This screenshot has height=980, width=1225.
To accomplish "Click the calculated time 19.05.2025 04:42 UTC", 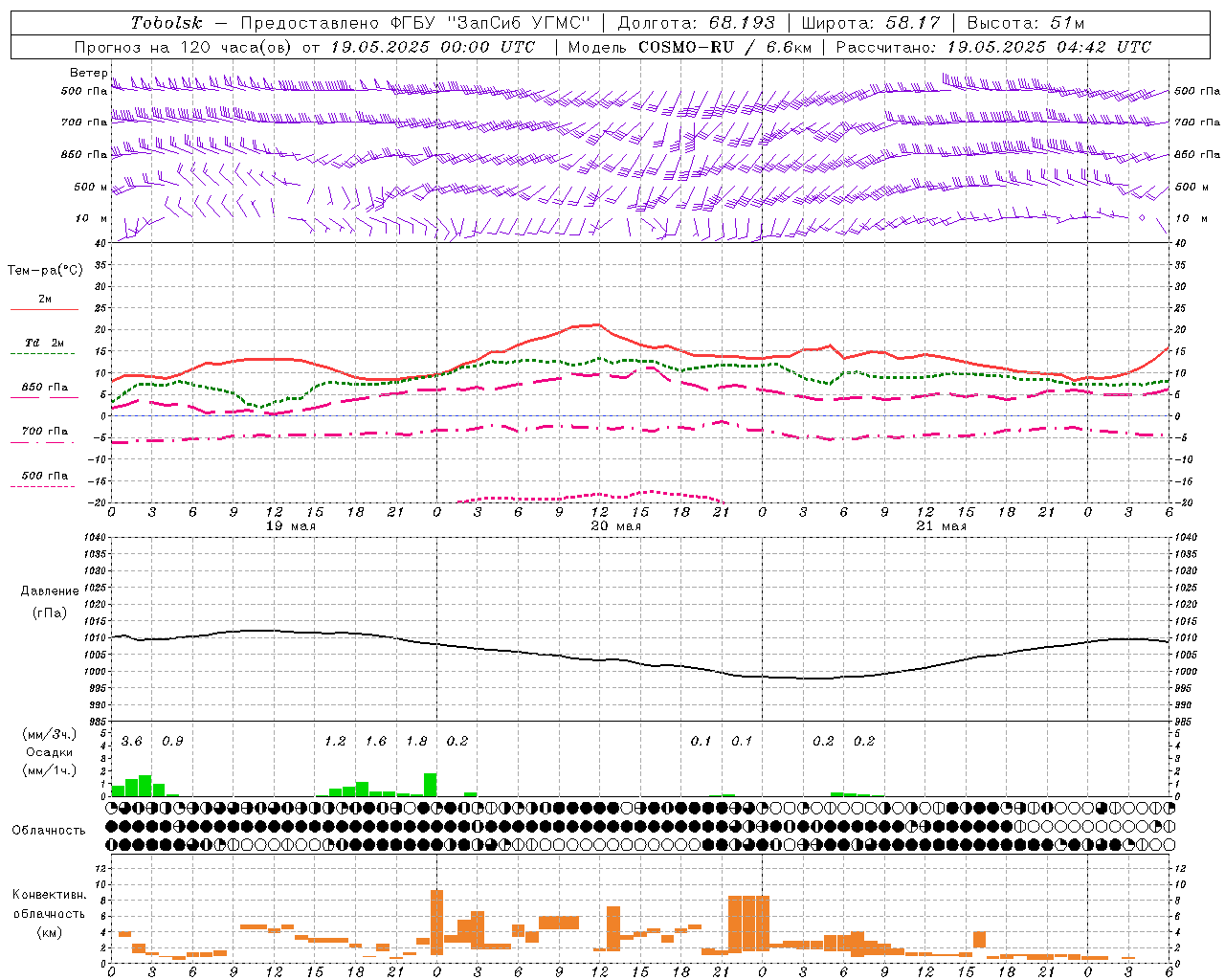I will 1049,47.
